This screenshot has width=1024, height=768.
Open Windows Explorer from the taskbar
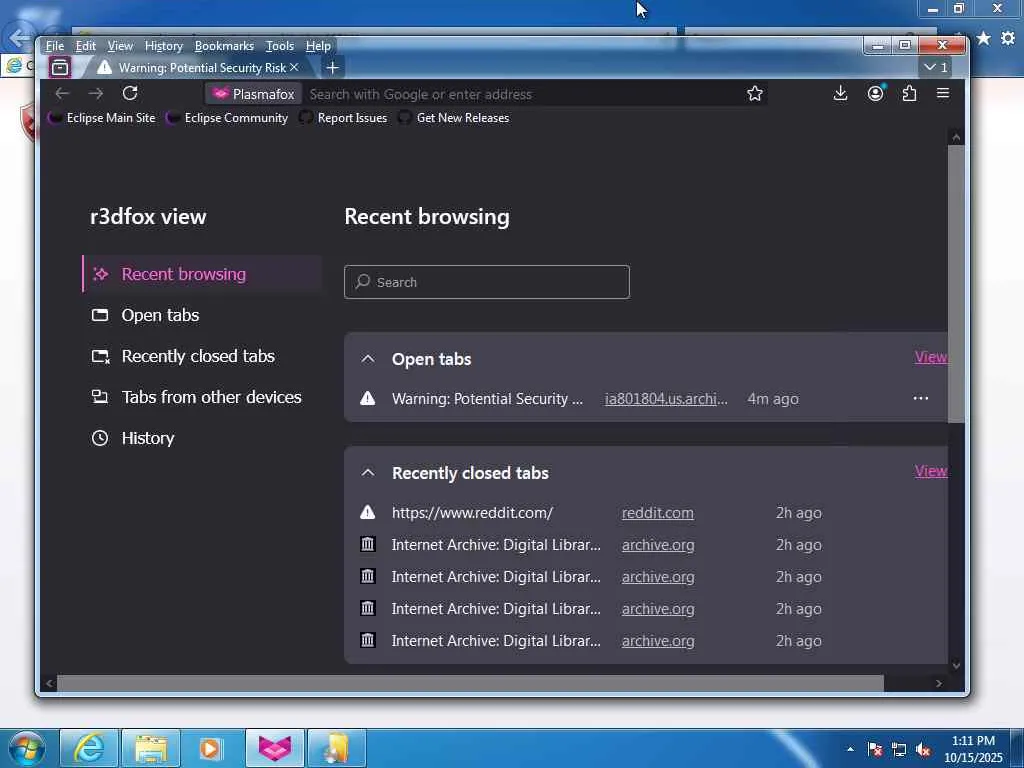tap(151, 748)
